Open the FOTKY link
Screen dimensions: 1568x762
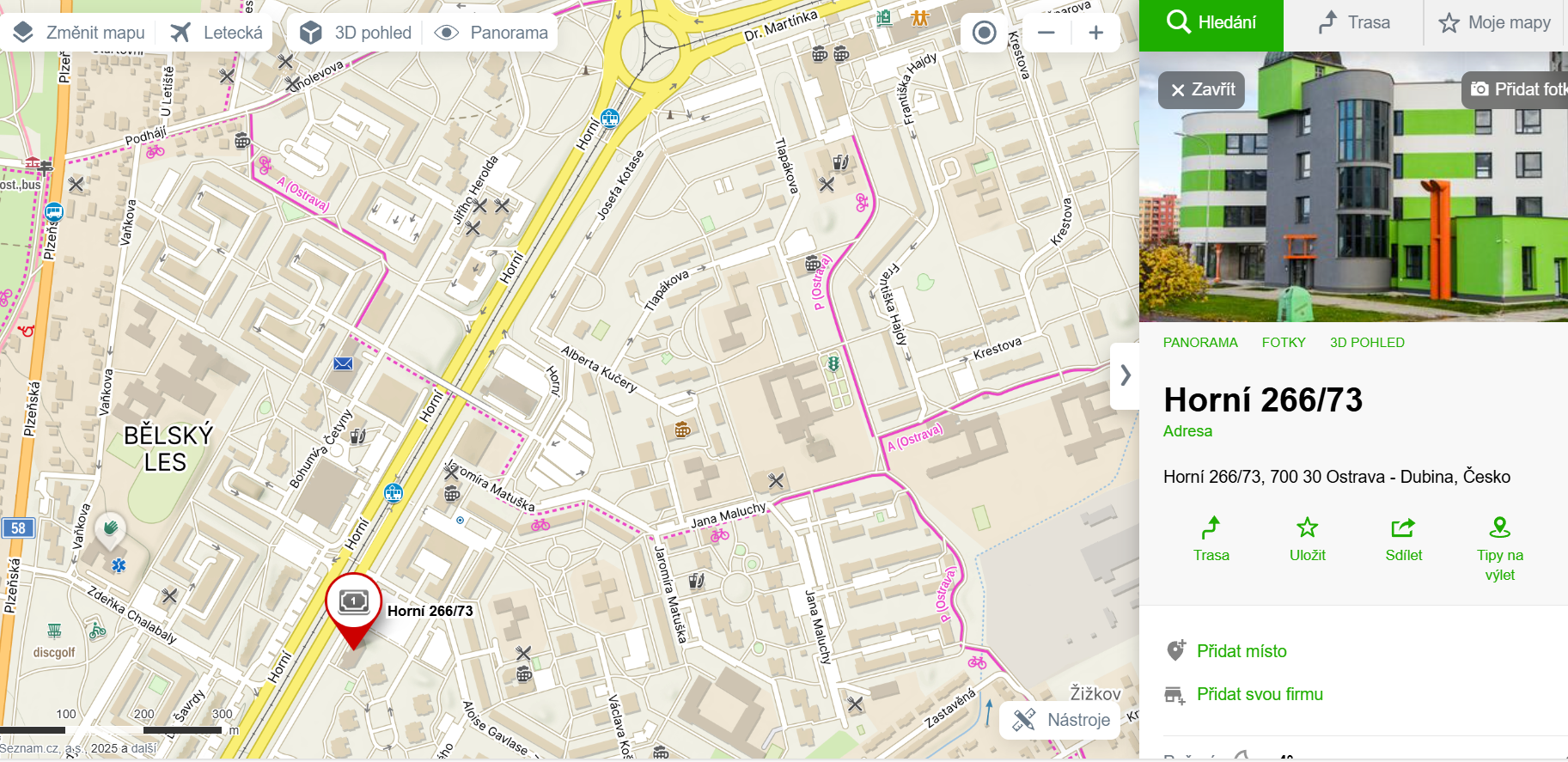click(x=1284, y=342)
